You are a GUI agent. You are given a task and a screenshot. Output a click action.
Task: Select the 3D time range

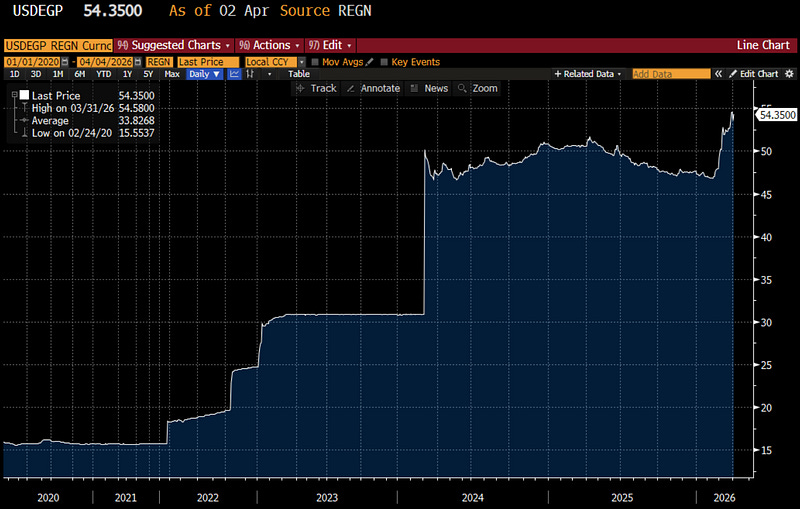[36, 74]
